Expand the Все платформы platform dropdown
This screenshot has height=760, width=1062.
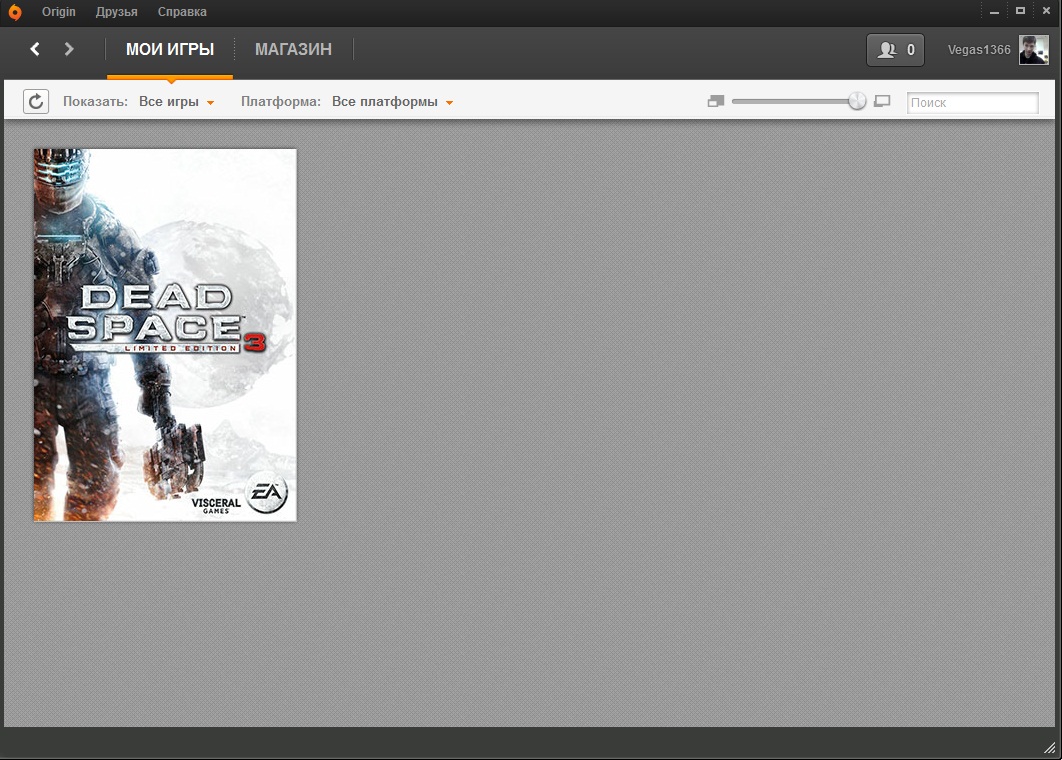[x=392, y=102]
